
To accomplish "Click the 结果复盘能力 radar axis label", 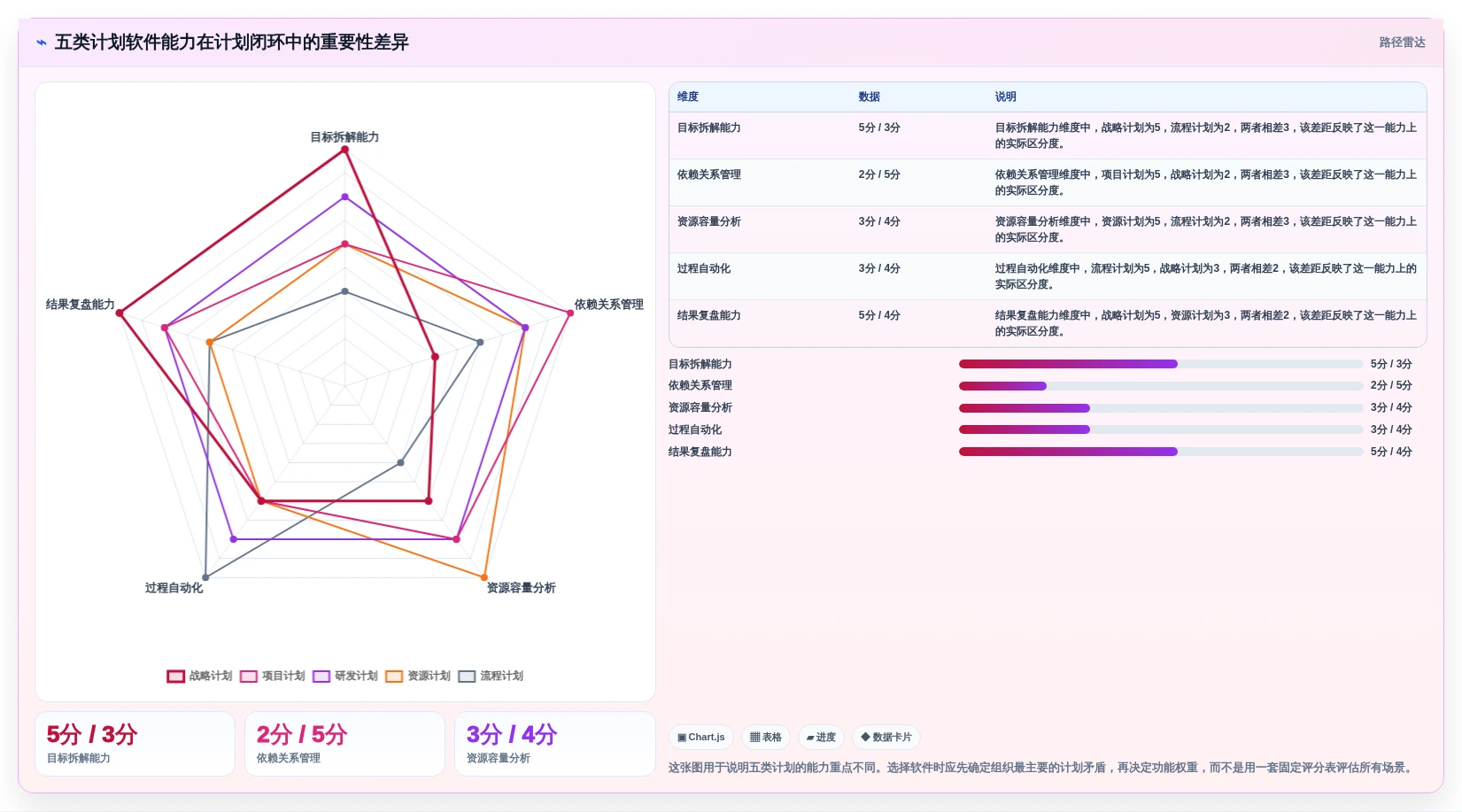I will coord(81,305).
